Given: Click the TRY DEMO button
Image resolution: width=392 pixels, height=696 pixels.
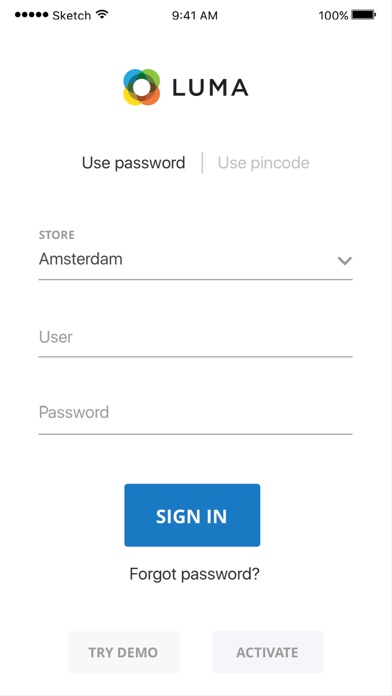Looking at the screenshot, I should coord(124,652).
